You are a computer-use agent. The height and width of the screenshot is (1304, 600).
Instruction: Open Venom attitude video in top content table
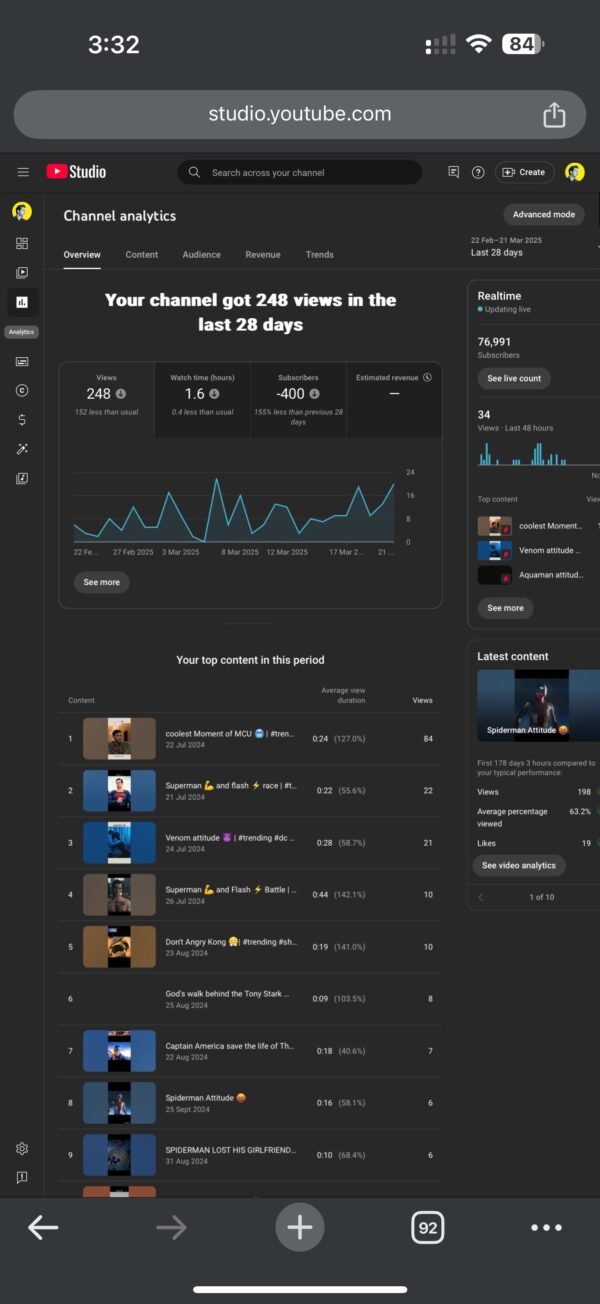pos(250,843)
